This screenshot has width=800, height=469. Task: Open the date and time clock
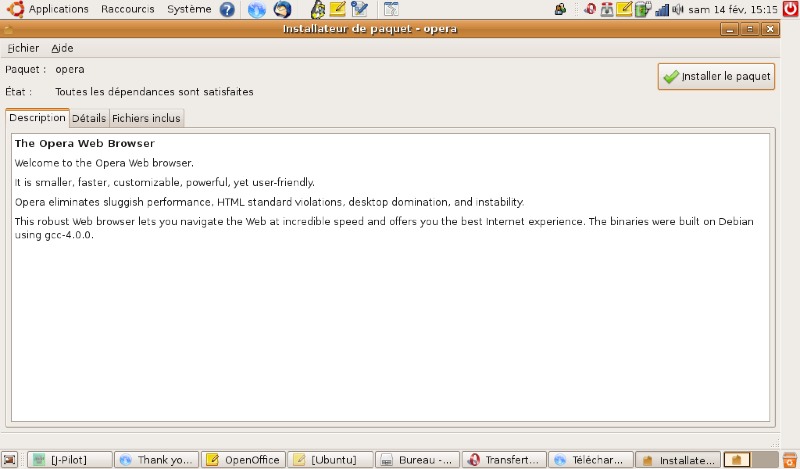click(733, 10)
